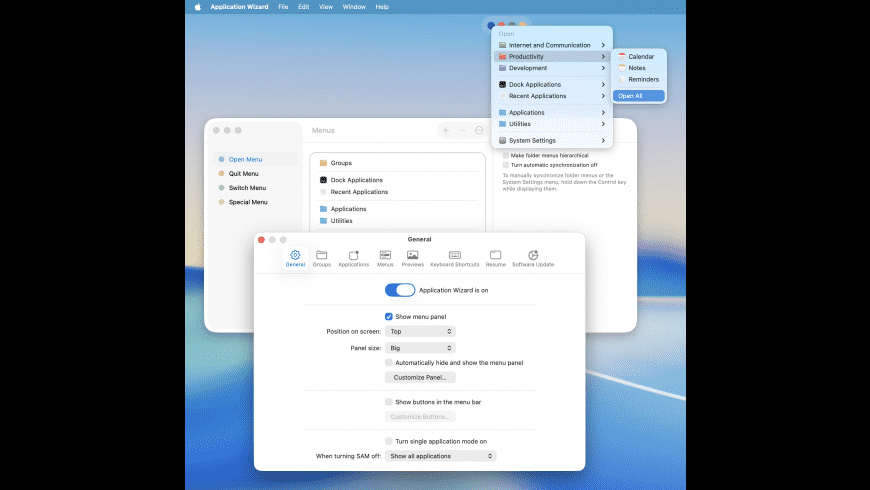The image size is (870, 490).
Task: Select the Resume preferences tab icon
Action: (495, 255)
